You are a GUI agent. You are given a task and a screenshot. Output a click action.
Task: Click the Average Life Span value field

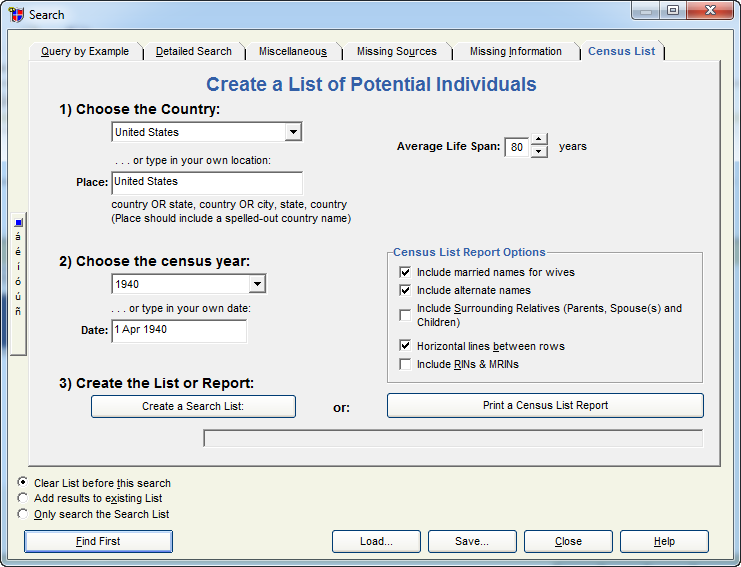pyautogui.click(x=517, y=147)
